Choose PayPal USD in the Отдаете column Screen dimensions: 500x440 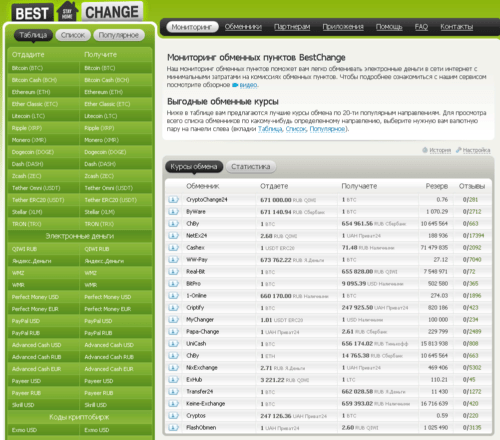[26, 321]
